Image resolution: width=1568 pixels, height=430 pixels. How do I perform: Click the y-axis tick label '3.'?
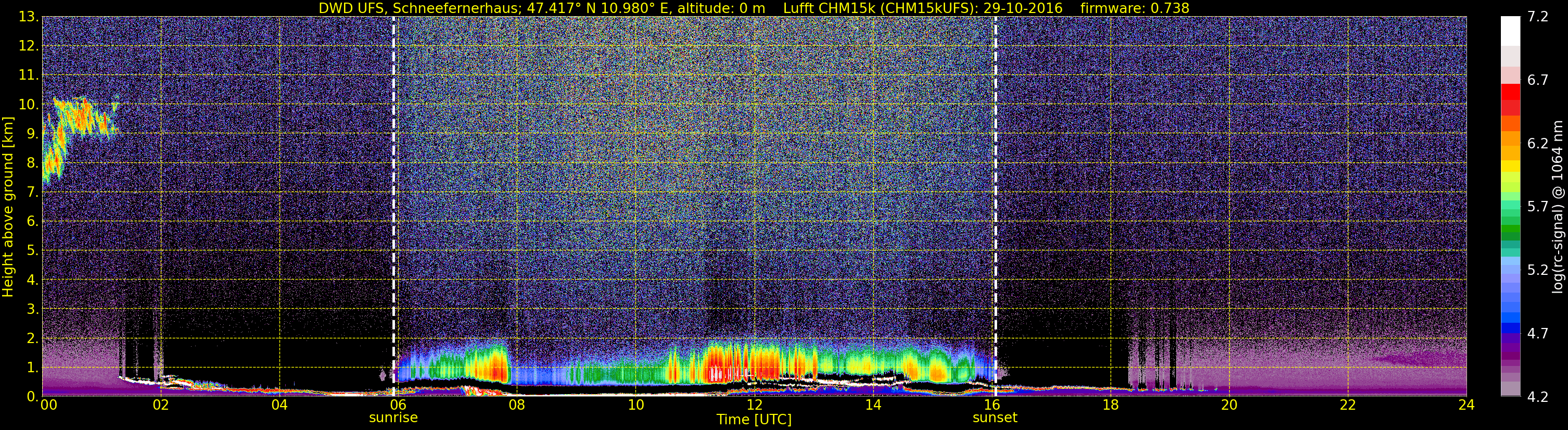point(32,309)
